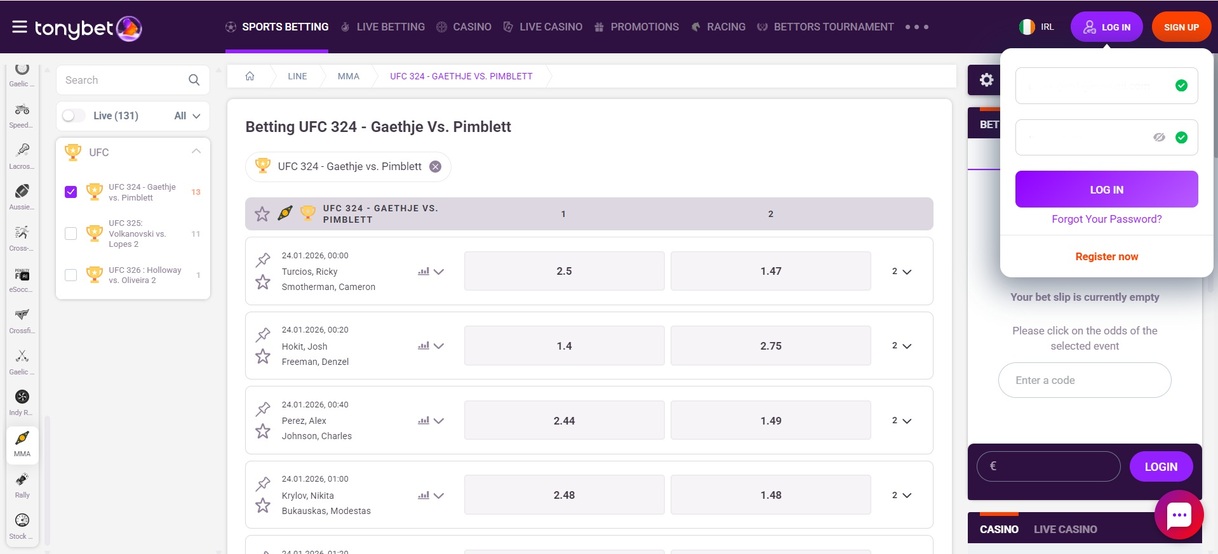This screenshot has height=554, width=1218.
Task: Open the more navigation dots menu
Action: [917, 27]
